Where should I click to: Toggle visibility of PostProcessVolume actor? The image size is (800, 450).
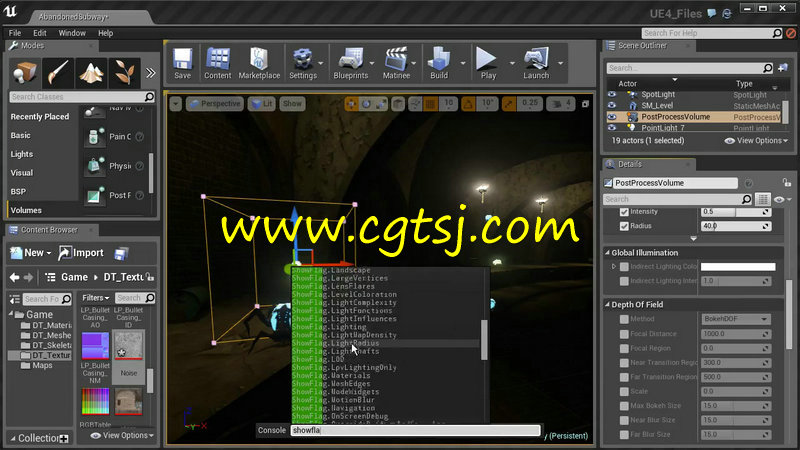(x=612, y=116)
